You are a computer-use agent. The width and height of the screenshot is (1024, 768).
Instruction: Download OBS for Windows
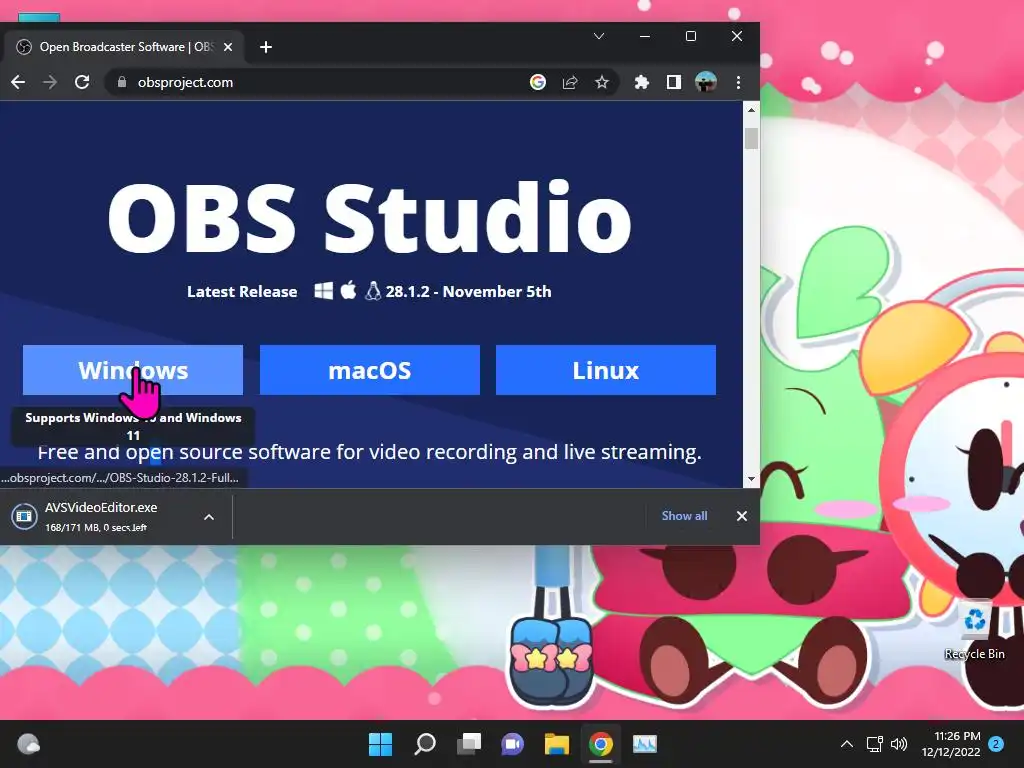pos(133,370)
